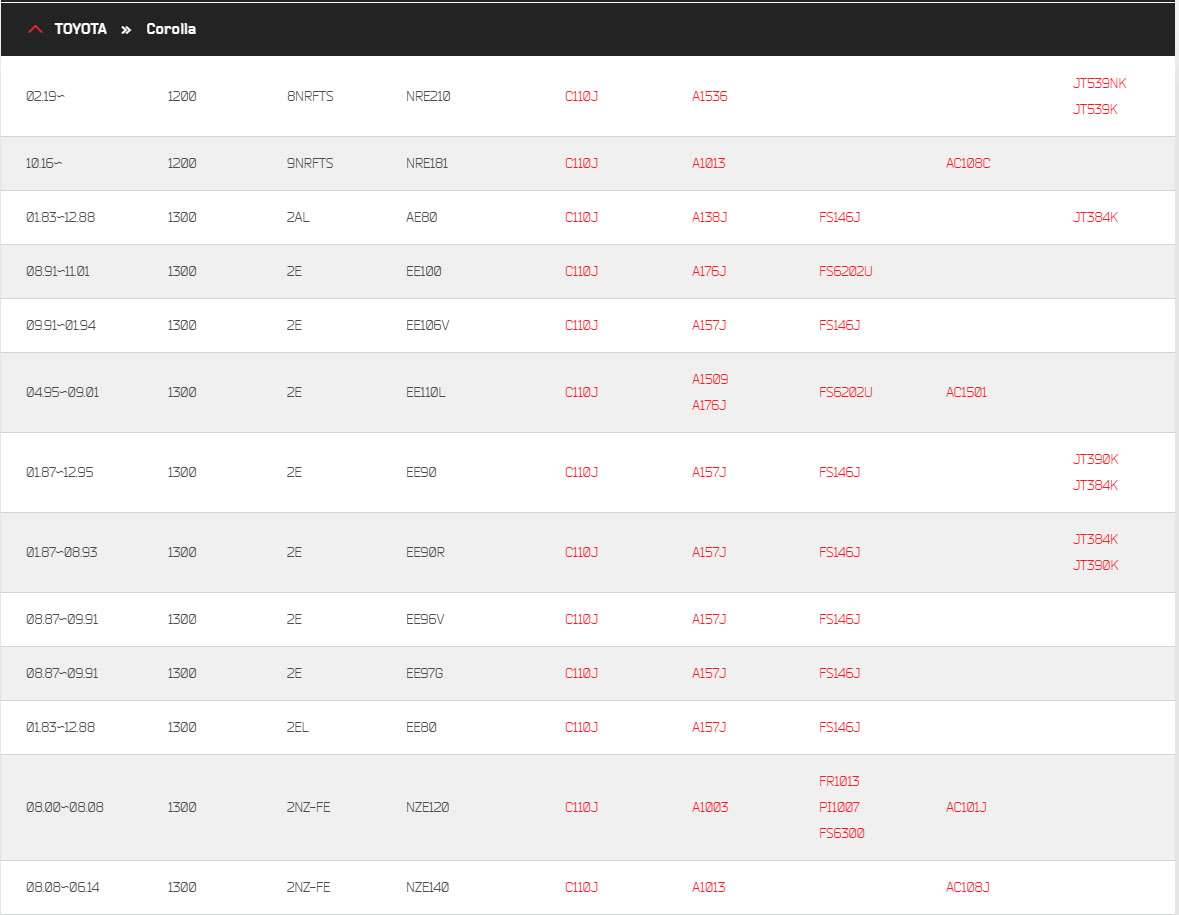Select date range 08.08~06.14
Viewport: 1179px width, 915px height.
[62, 887]
